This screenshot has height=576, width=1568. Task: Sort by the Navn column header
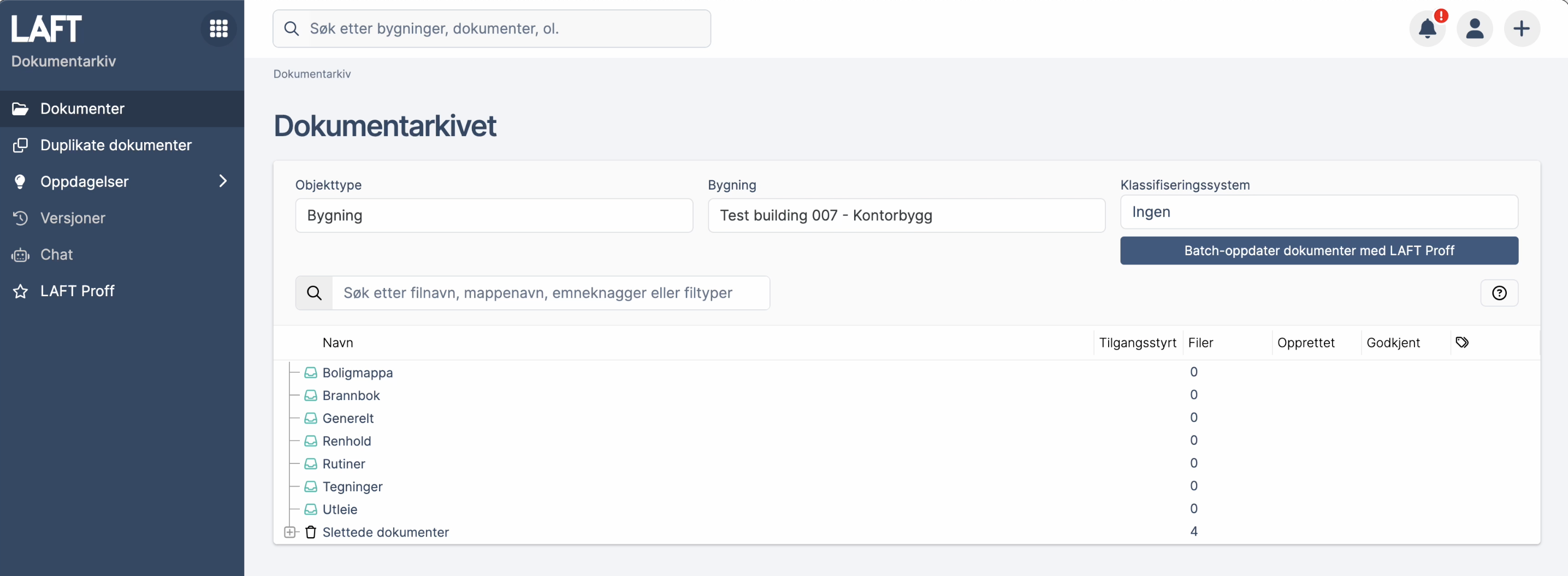pyautogui.click(x=338, y=343)
